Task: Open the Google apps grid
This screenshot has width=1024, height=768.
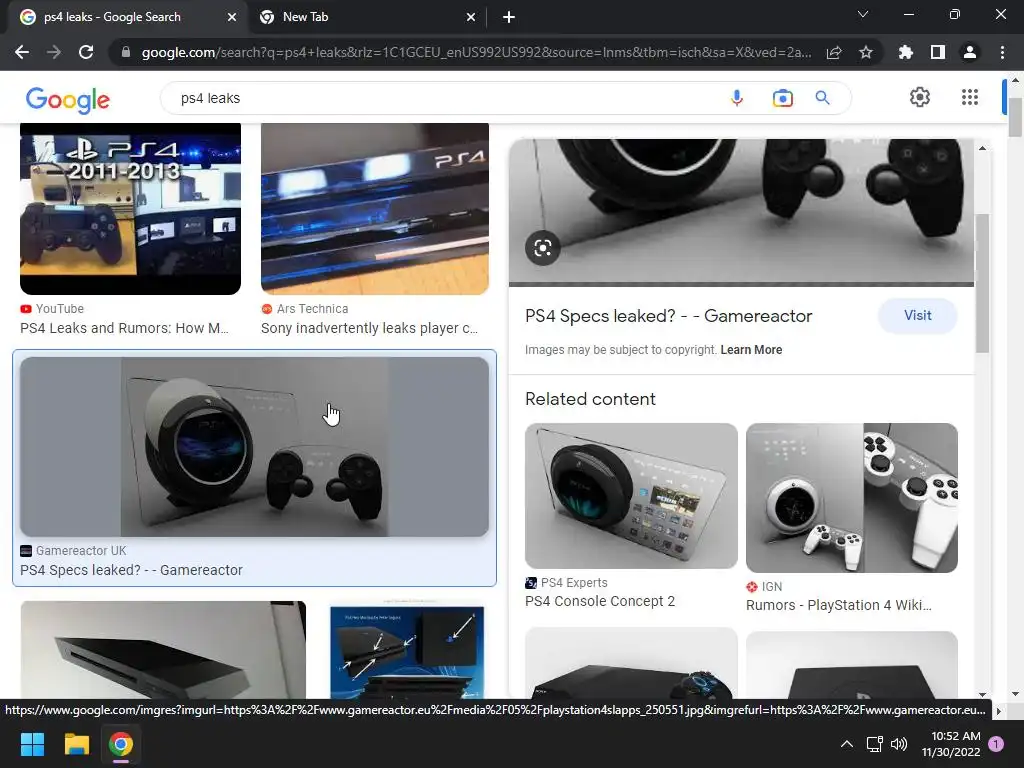Action: 970,97
